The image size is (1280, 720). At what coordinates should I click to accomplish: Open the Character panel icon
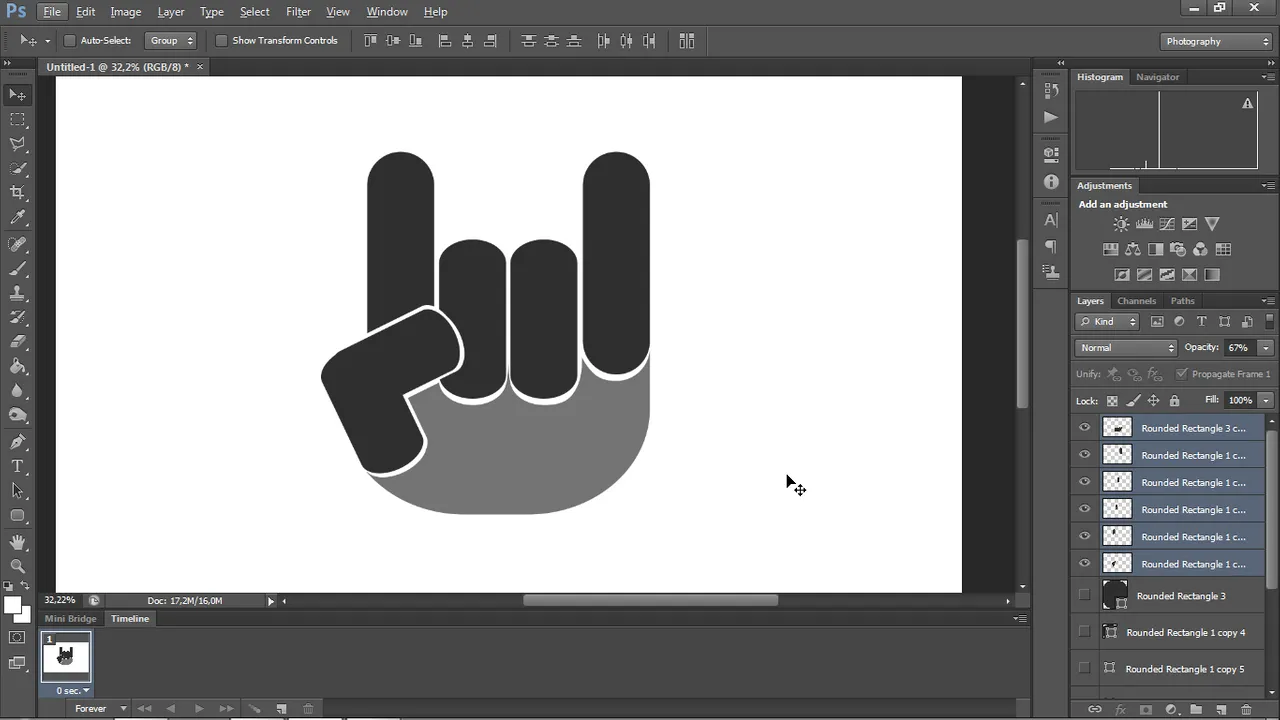(x=1050, y=220)
